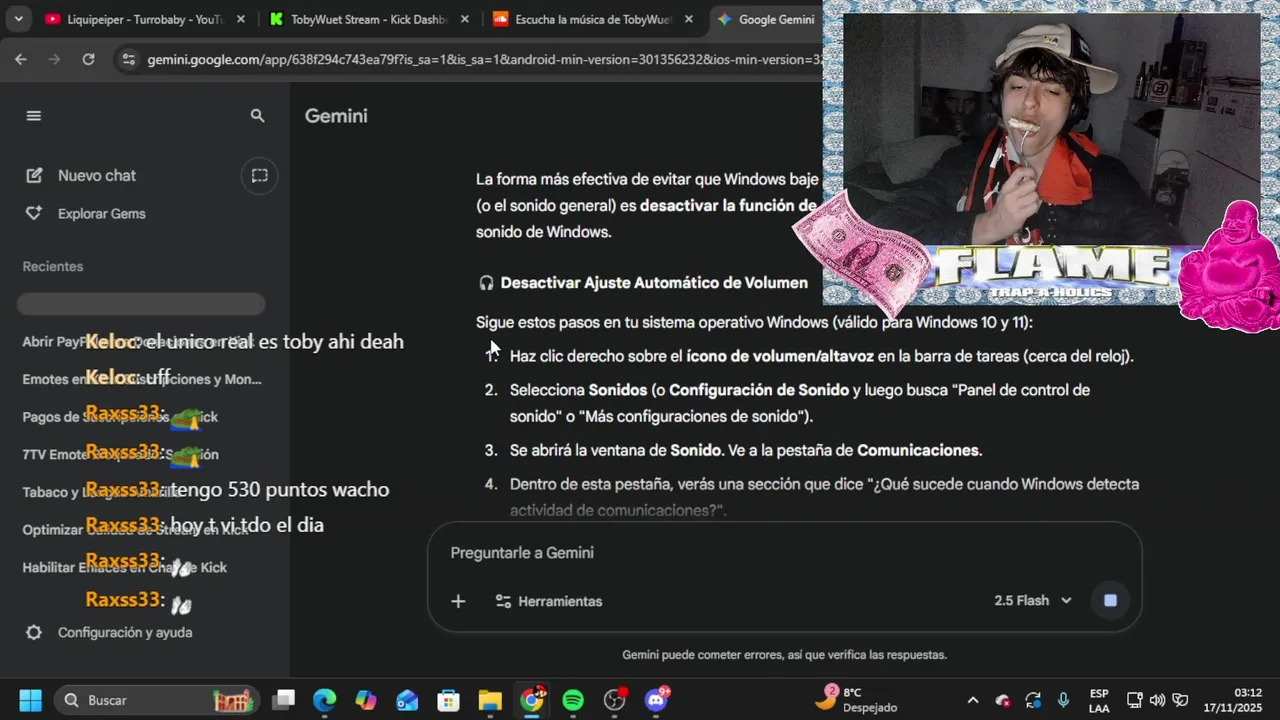Open Outlook from the taskbar
This screenshot has height=720, width=1280.
pos(407,700)
